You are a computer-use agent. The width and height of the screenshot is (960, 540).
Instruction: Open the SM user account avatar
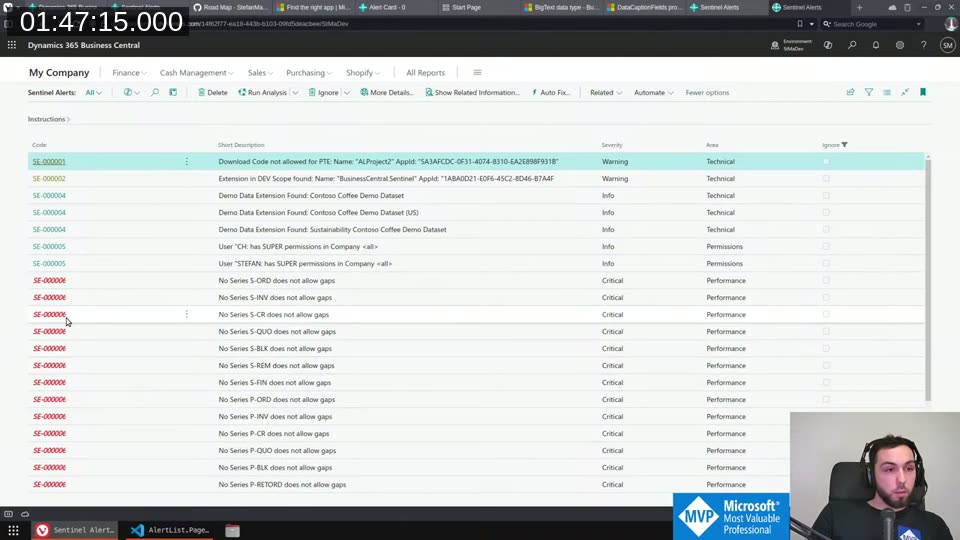click(947, 45)
